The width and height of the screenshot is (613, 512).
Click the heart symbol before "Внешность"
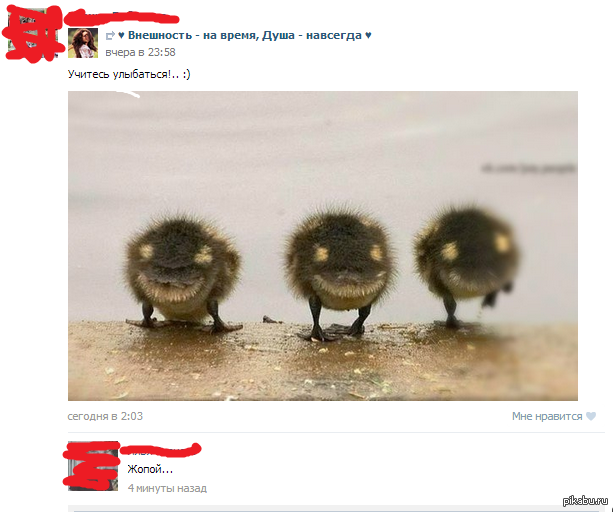click(x=121, y=35)
